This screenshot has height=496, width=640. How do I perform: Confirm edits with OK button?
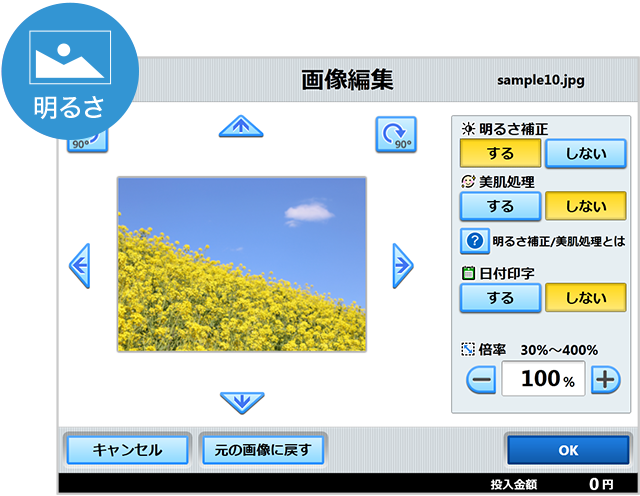(567, 450)
